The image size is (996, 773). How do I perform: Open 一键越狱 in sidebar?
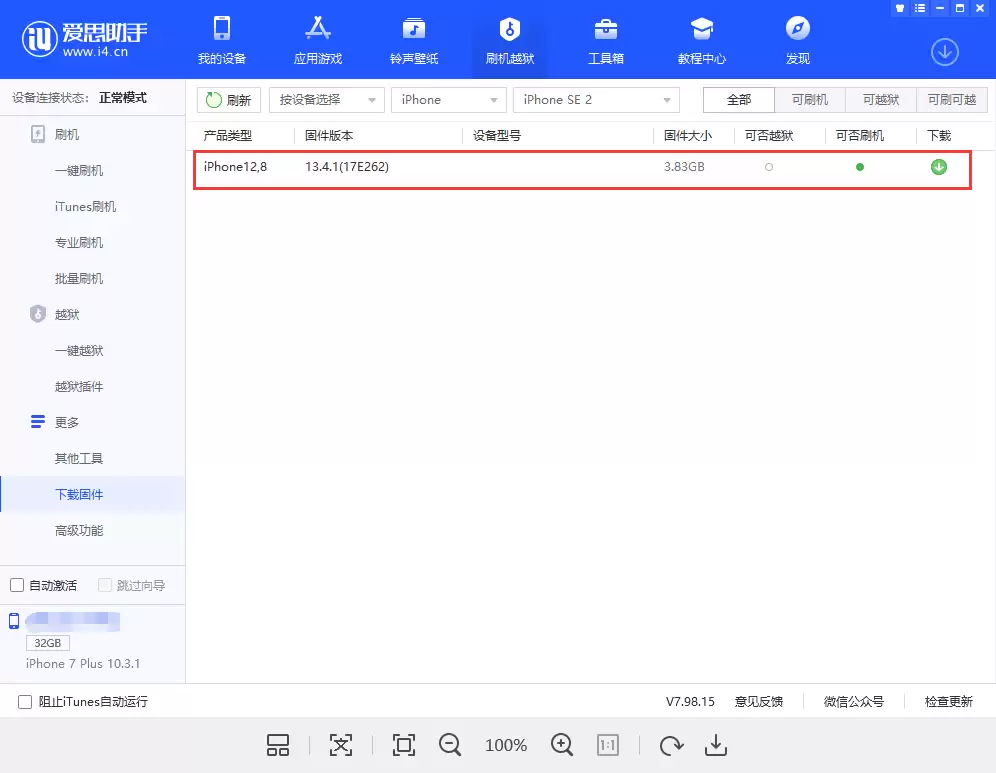click(x=79, y=351)
